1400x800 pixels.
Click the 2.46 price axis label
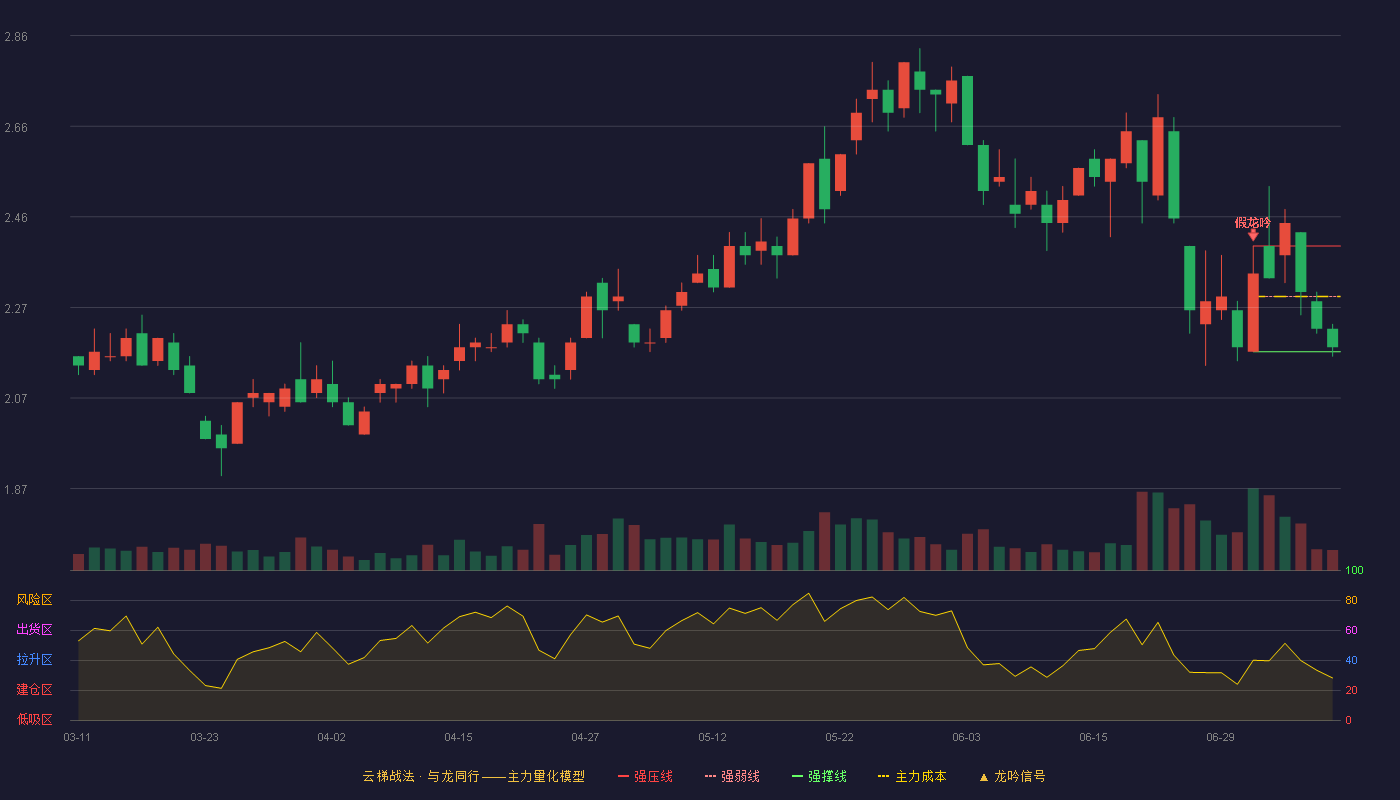tap(16, 218)
